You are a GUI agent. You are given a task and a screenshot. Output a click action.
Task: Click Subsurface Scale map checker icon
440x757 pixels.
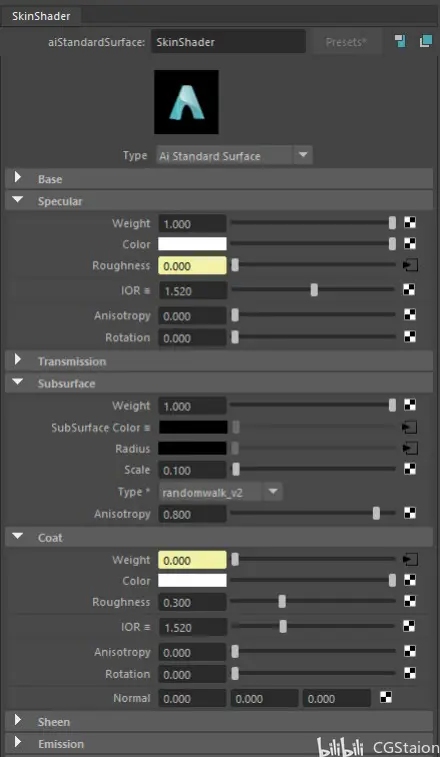coord(410,469)
